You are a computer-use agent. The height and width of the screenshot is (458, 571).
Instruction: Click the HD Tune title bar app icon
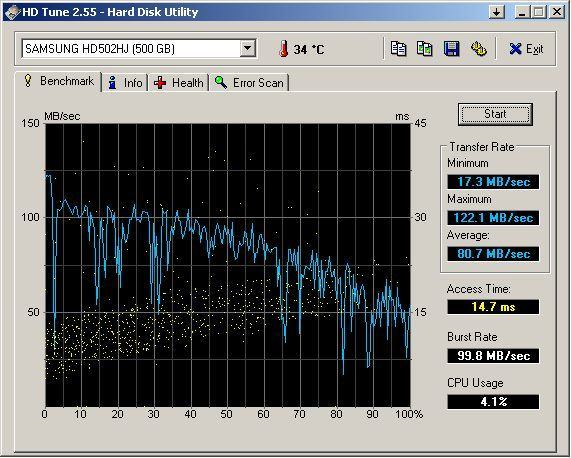tap(12, 12)
